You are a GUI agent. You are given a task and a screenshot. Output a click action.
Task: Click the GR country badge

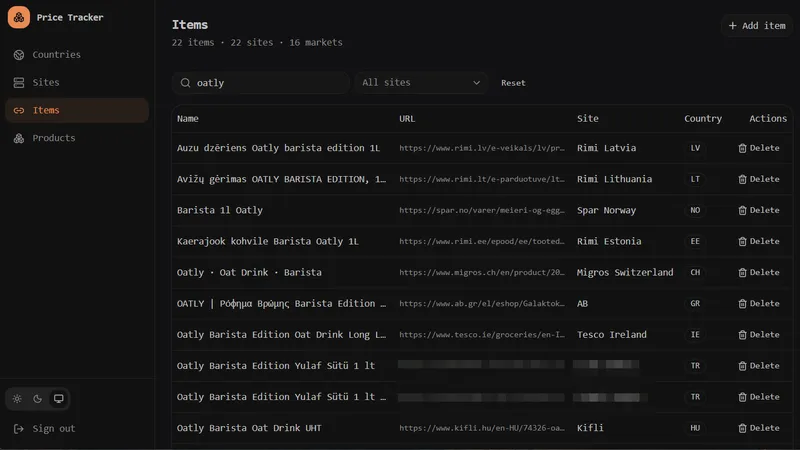pos(695,304)
